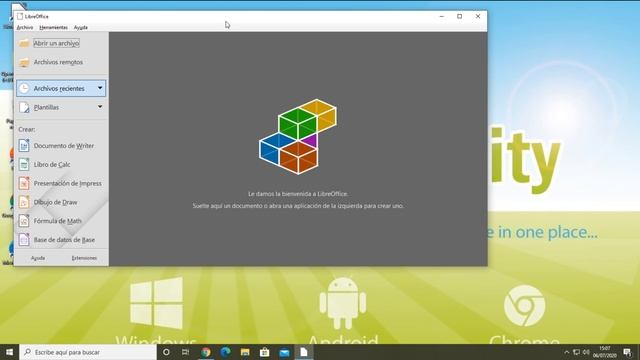The width and height of the screenshot is (640, 360).
Task: Open the Windows Start menu
Action: [x=9, y=352]
